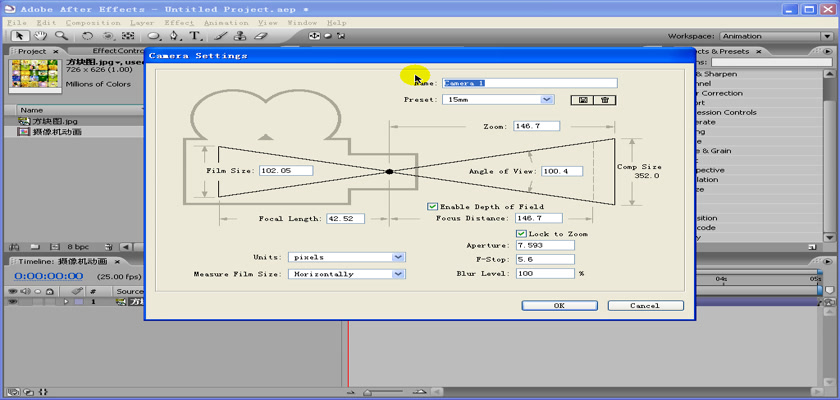Open the Effects & Presets panel options menu

827,51
